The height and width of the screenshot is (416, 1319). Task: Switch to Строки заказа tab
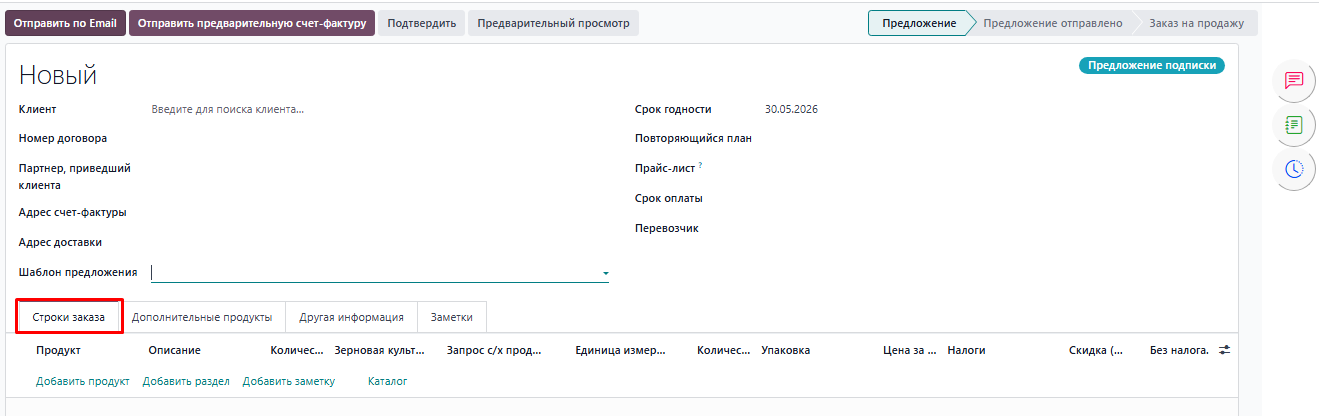coord(69,317)
